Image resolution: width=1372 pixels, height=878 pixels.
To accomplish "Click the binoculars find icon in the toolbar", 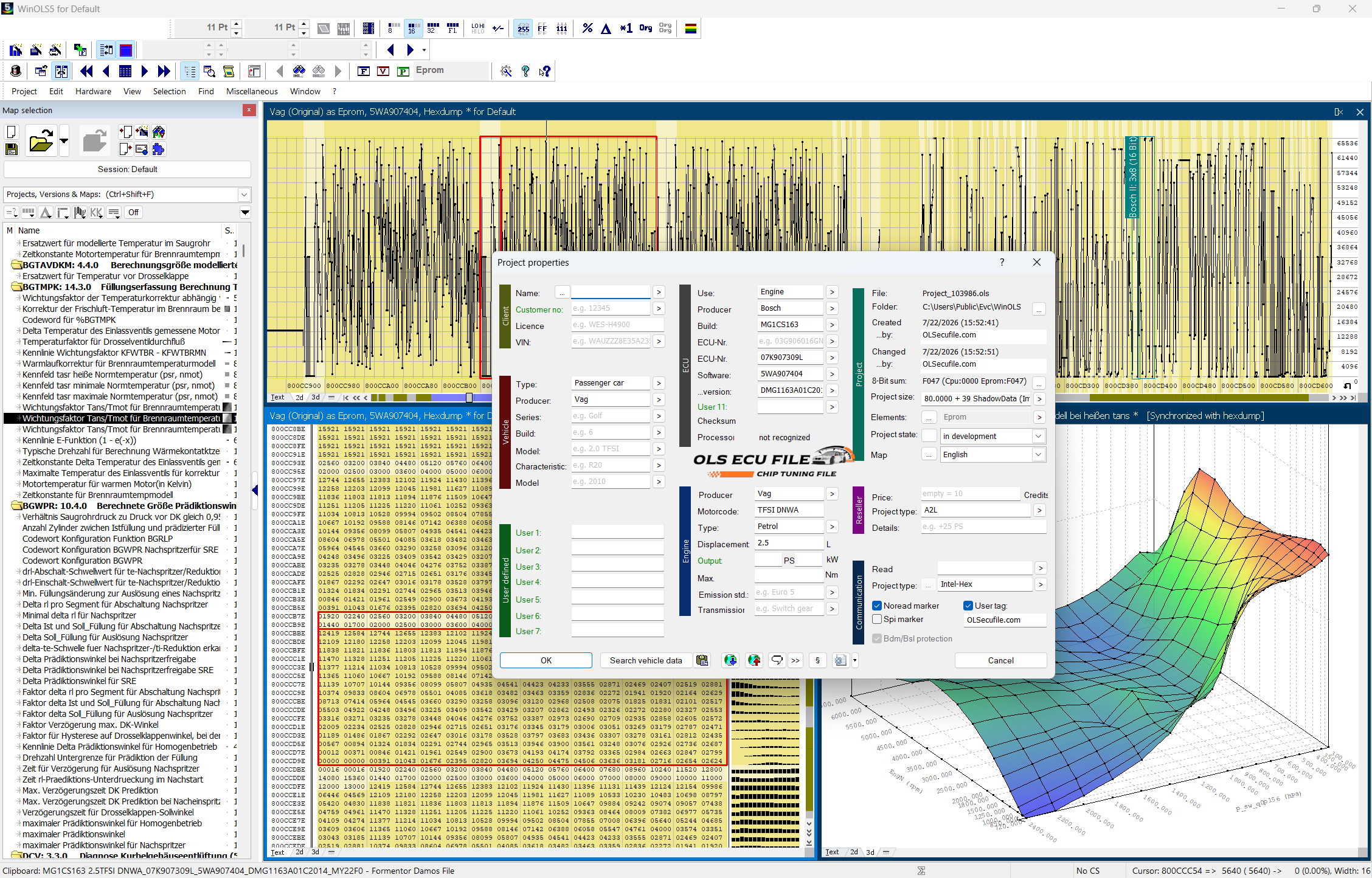I will pyautogui.click(x=299, y=71).
